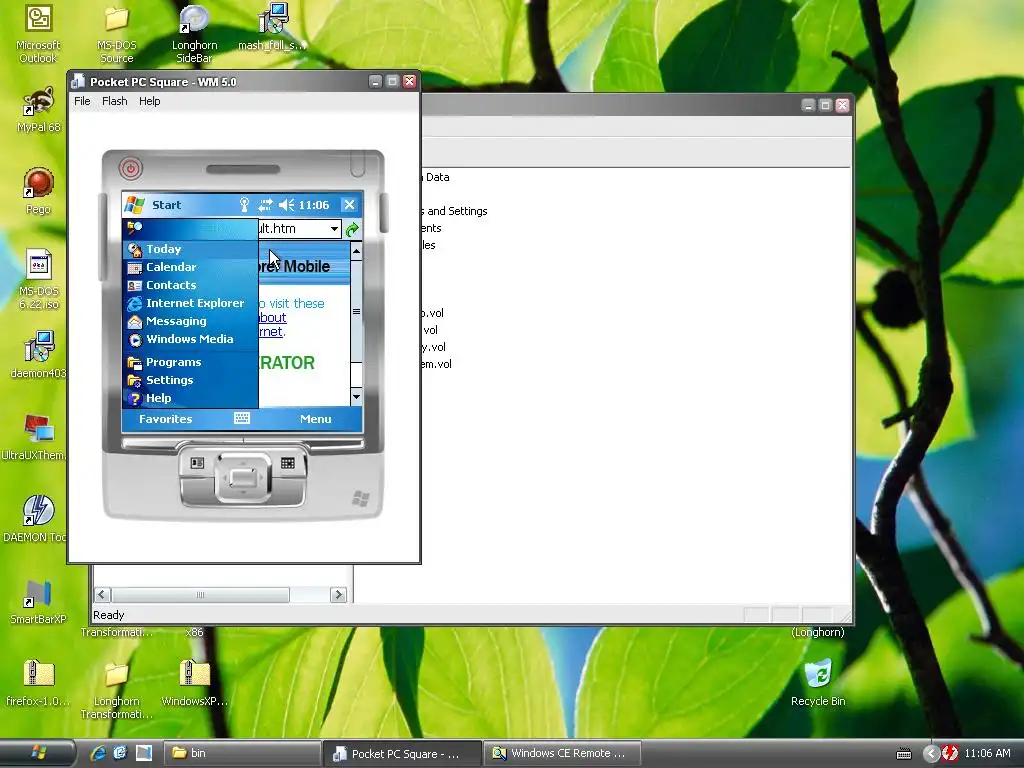Screen dimensions: 1024x768
Task: Click the green Go arrow next to the address bar
Action: click(352, 229)
